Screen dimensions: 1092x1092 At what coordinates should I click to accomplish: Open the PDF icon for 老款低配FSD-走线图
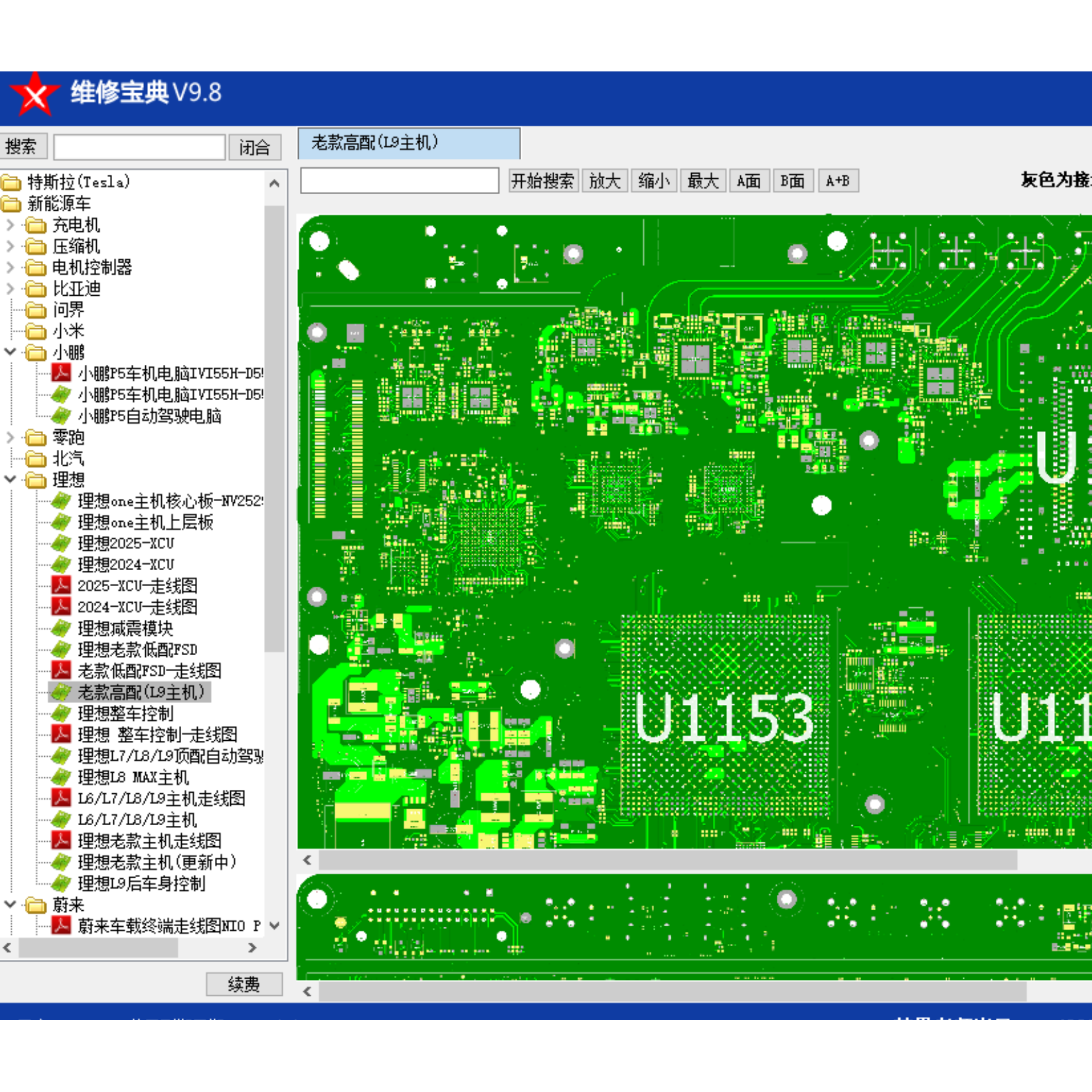[61, 671]
